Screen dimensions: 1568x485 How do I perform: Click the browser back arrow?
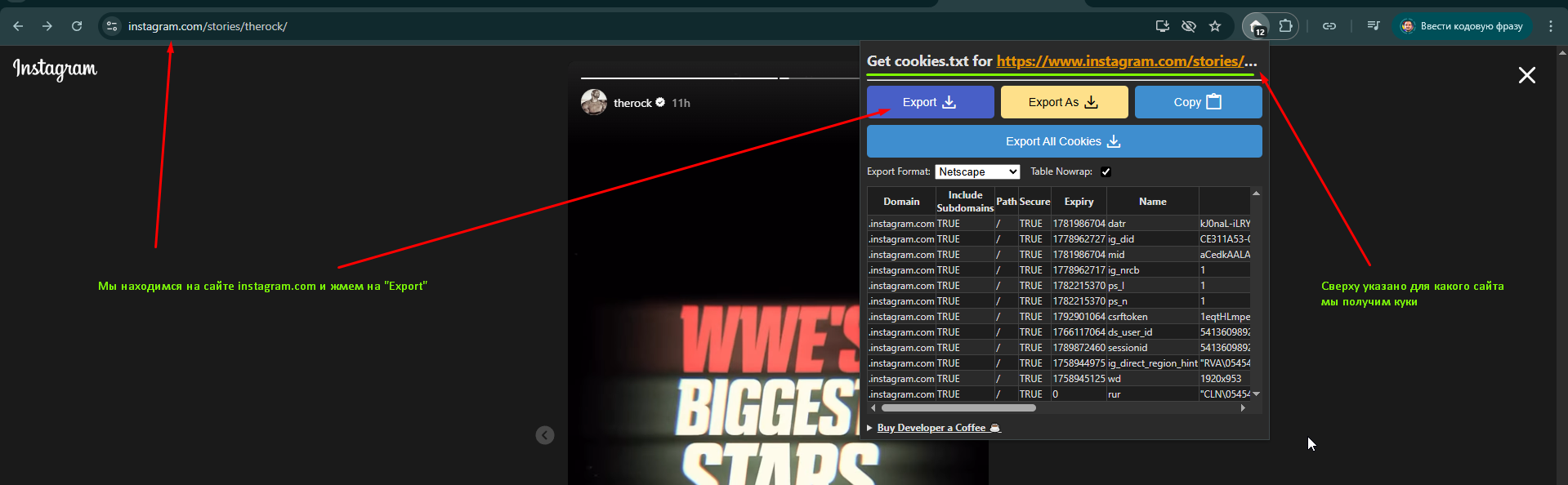[18, 26]
